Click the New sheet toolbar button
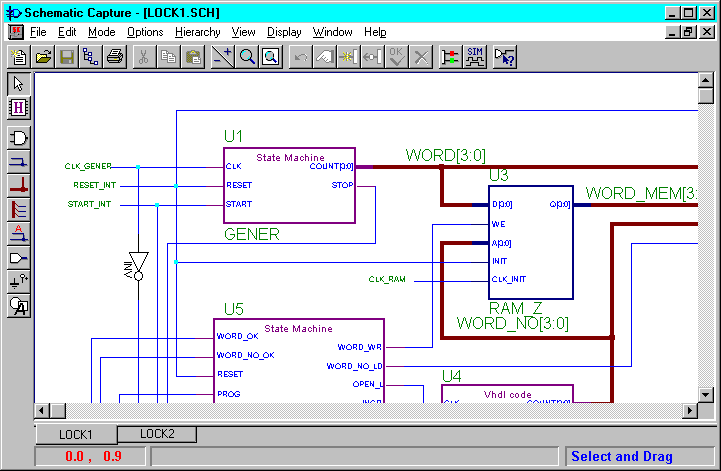Image resolution: width=721 pixels, height=471 pixels. [19, 56]
